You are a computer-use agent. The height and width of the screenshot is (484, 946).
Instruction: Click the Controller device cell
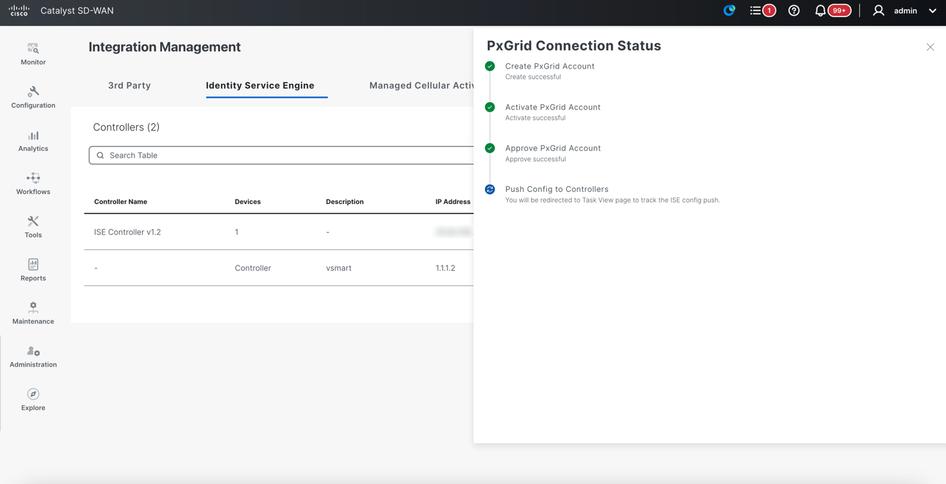click(253, 268)
